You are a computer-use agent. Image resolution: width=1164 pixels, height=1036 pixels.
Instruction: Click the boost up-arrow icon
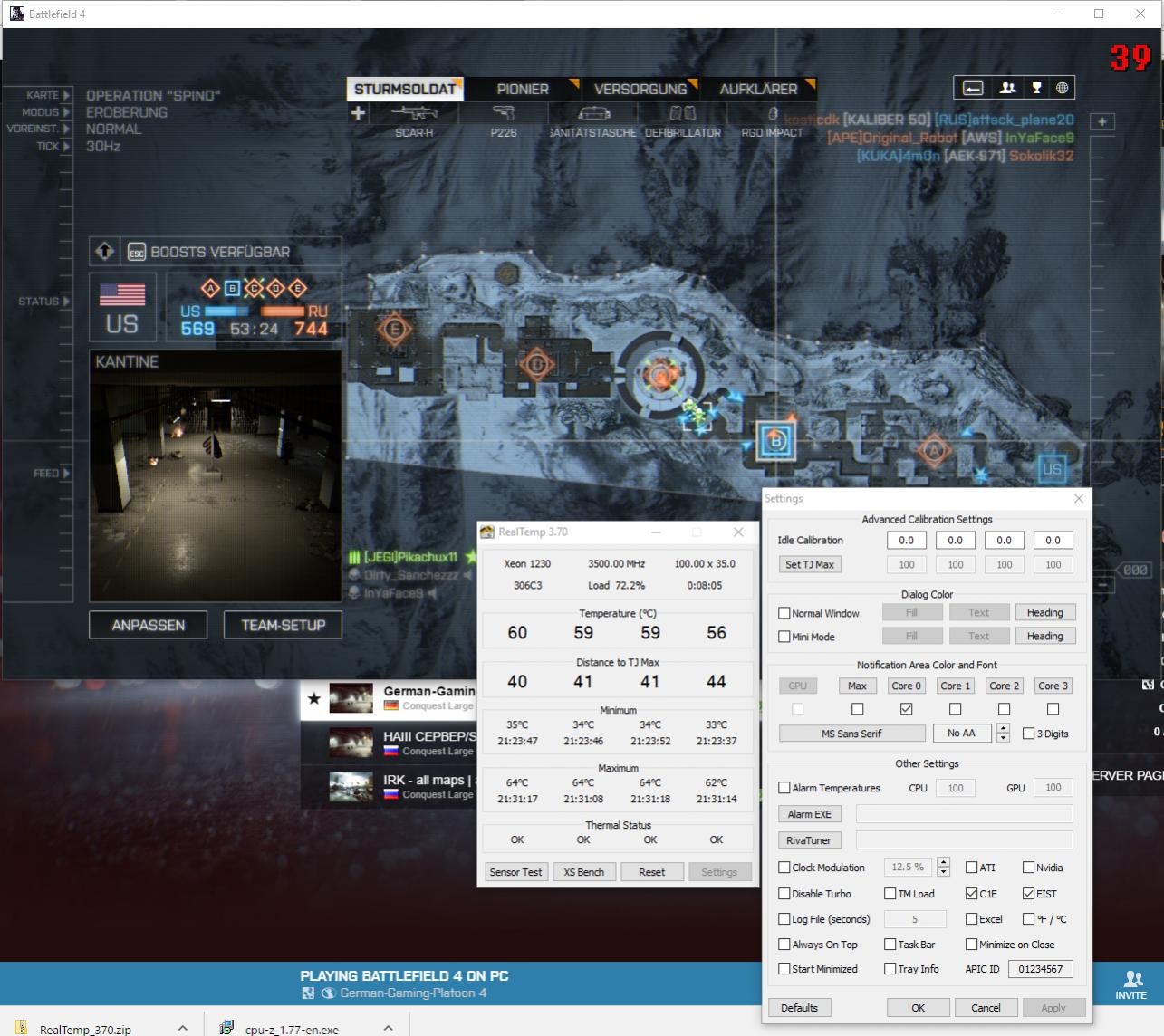coord(105,252)
